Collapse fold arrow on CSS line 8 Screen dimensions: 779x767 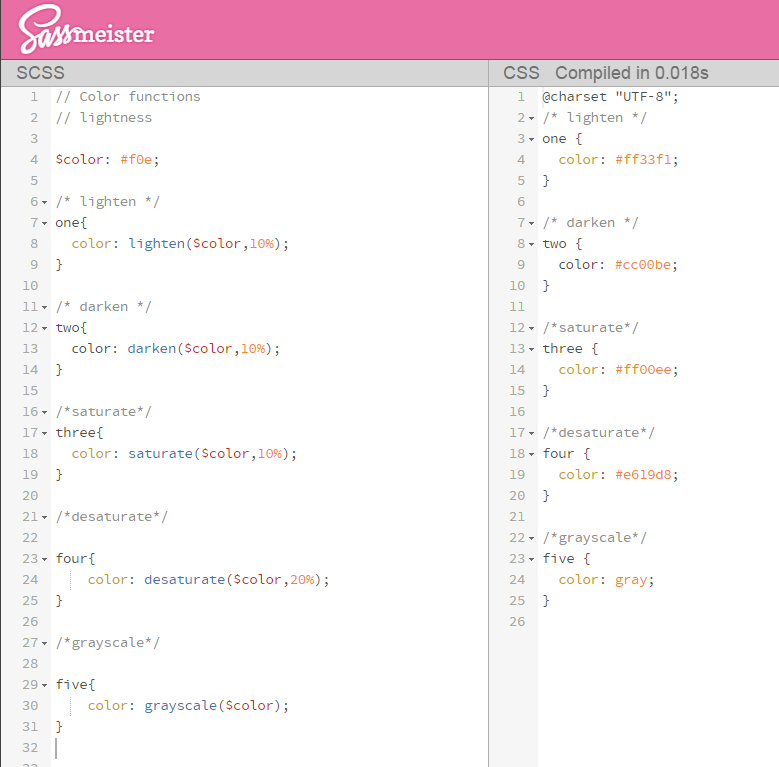(x=532, y=244)
